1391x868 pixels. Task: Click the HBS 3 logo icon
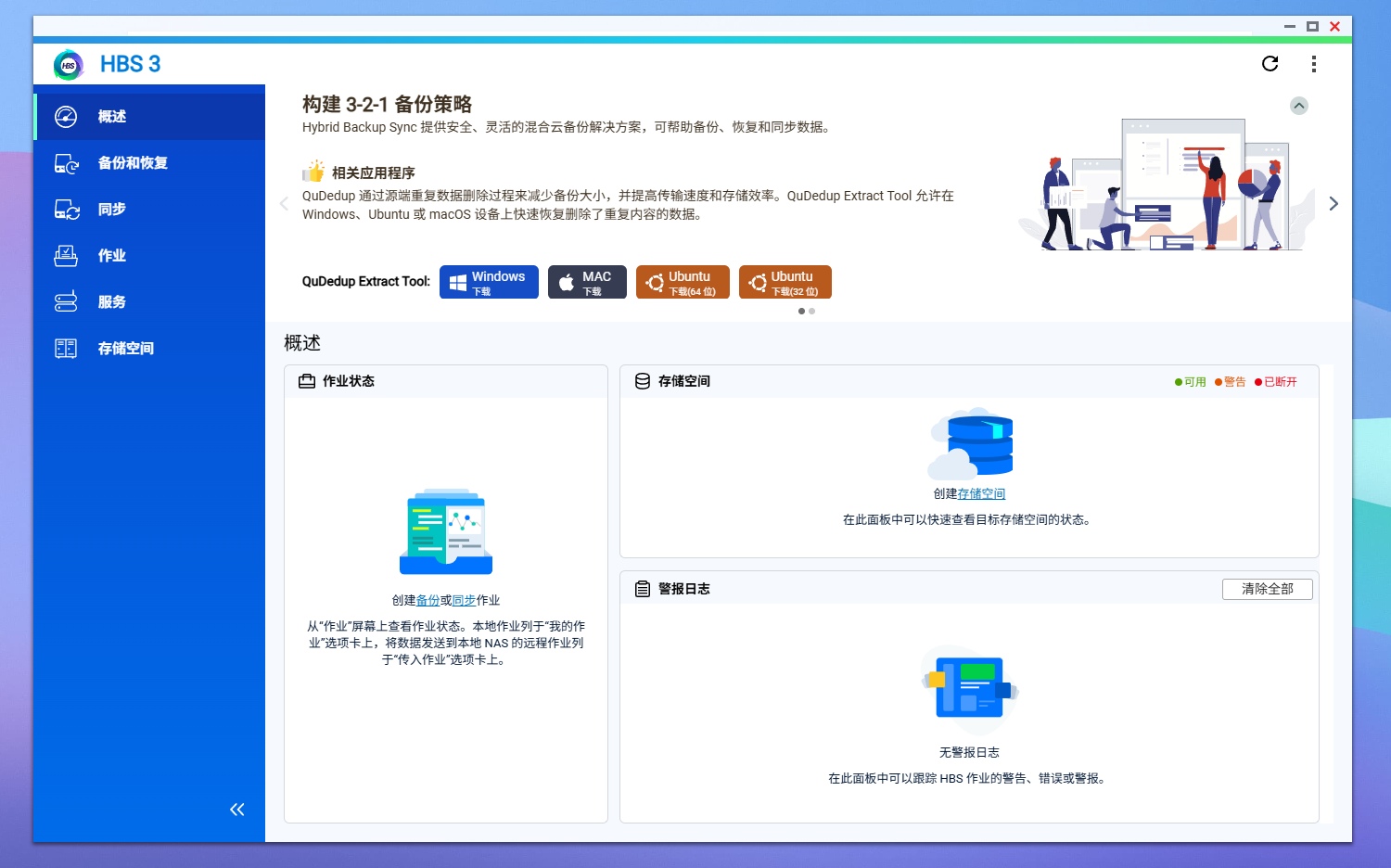[69, 65]
